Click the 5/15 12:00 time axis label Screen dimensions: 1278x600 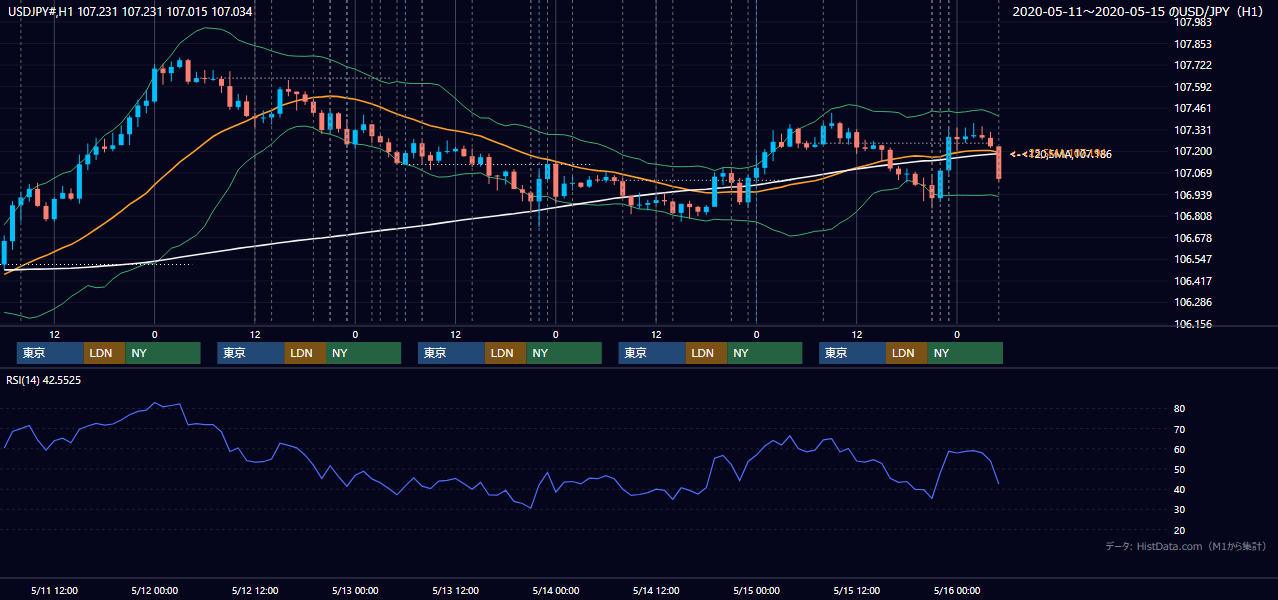(x=856, y=590)
